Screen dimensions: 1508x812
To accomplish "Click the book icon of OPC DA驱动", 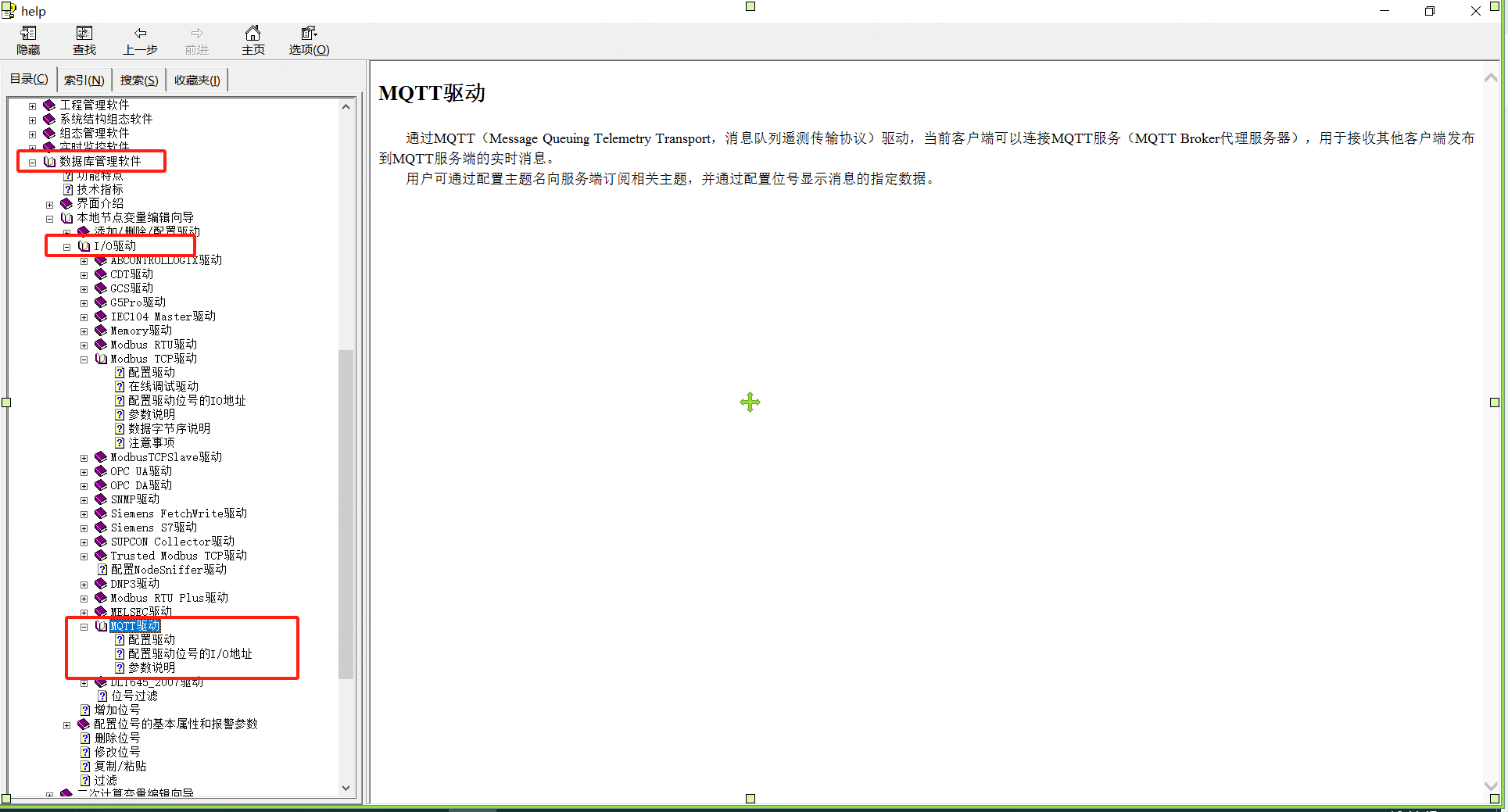I will tap(101, 485).
